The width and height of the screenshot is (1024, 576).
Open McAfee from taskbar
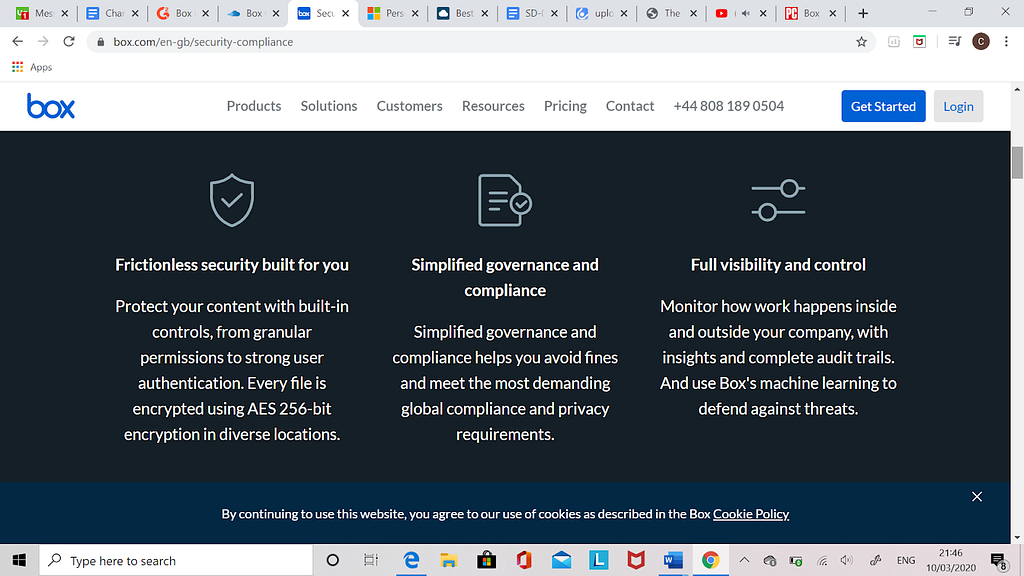point(636,560)
